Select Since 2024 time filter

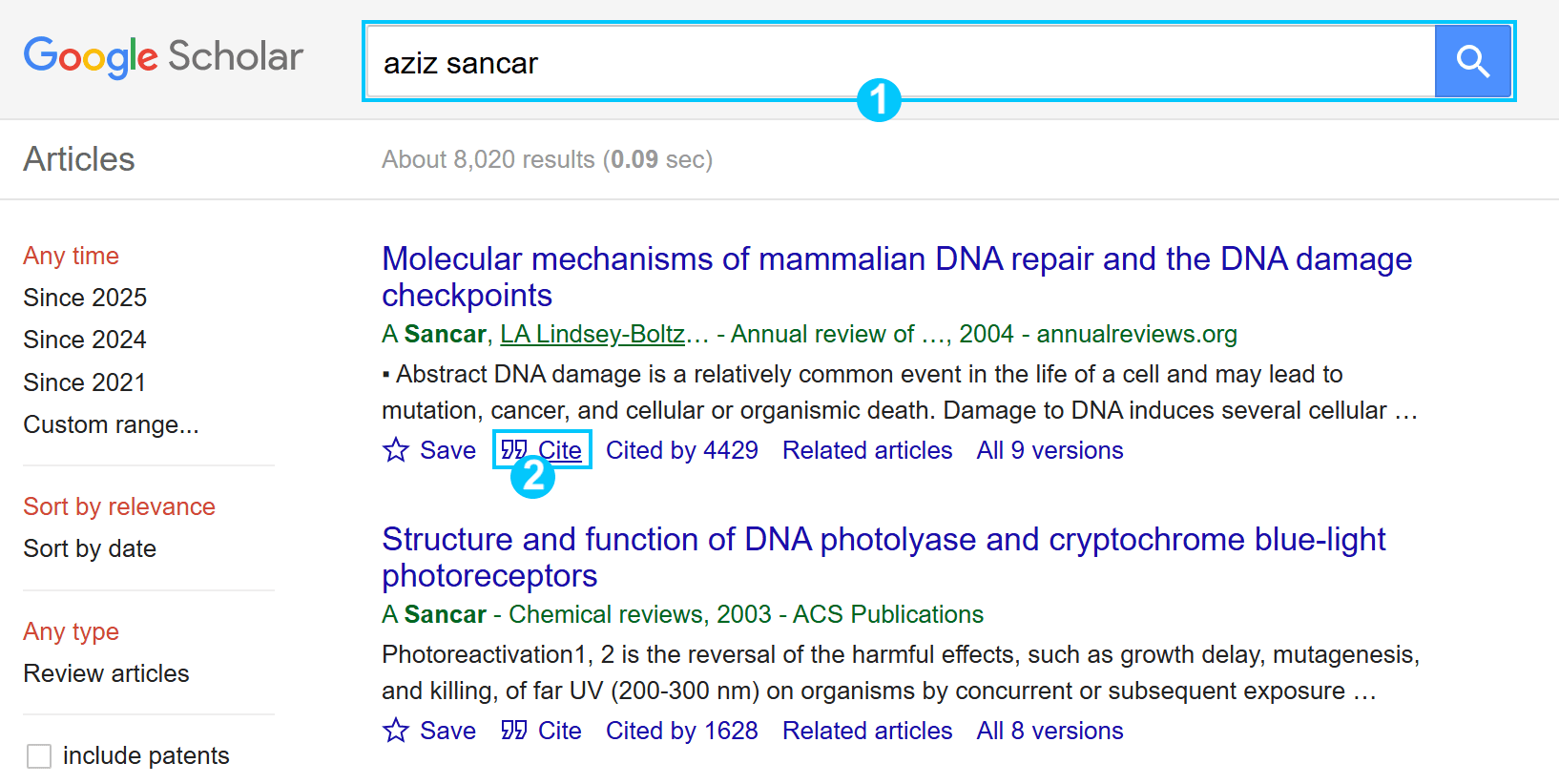click(85, 340)
